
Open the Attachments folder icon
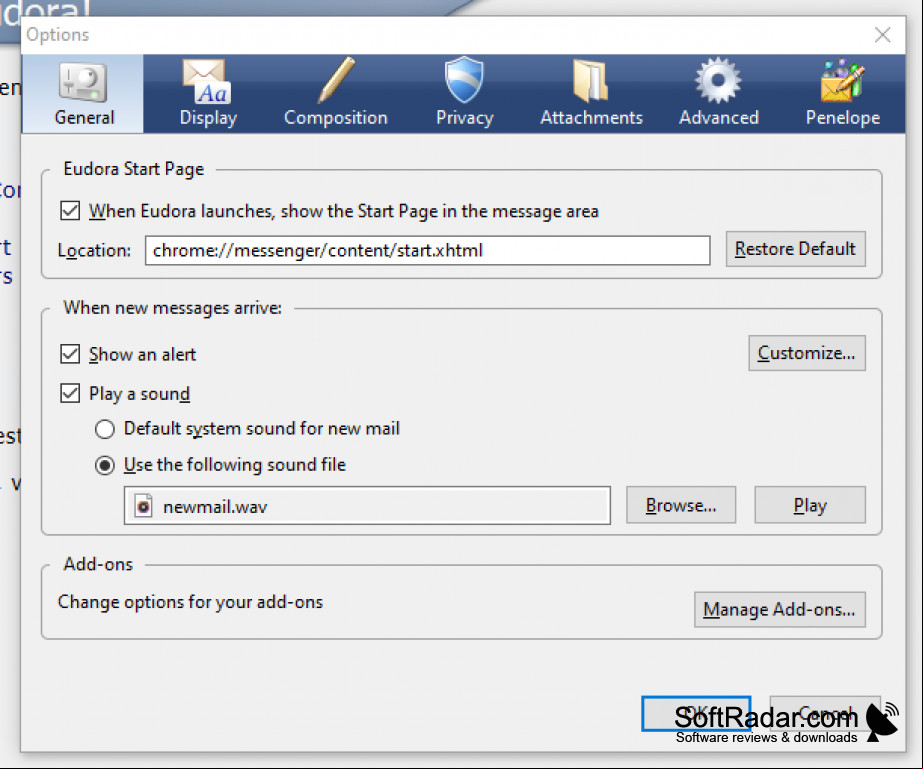591,81
